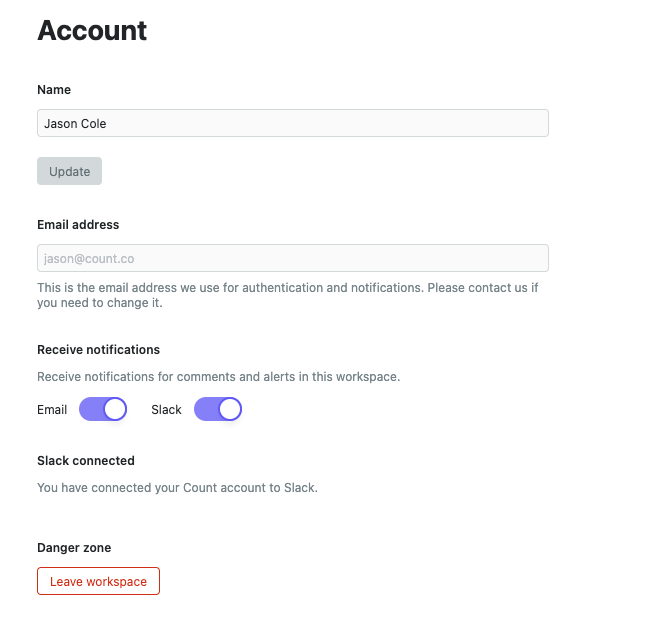The width and height of the screenshot is (654, 632).
Task: Click the notifications description text
Action: [x=218, y=377]
